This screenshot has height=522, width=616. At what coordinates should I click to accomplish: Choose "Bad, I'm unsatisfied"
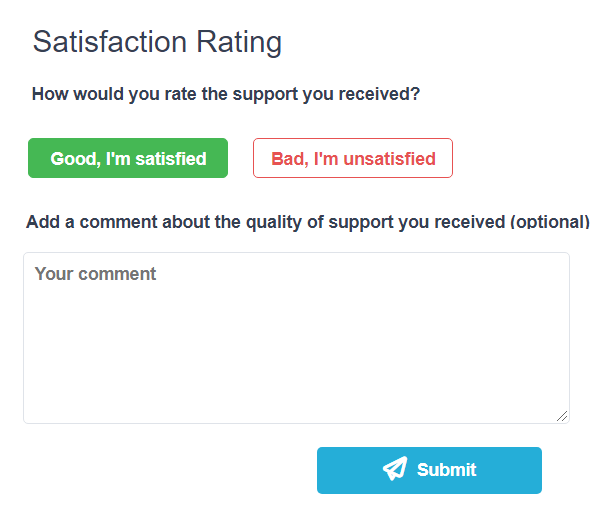[x=353, y=158]
